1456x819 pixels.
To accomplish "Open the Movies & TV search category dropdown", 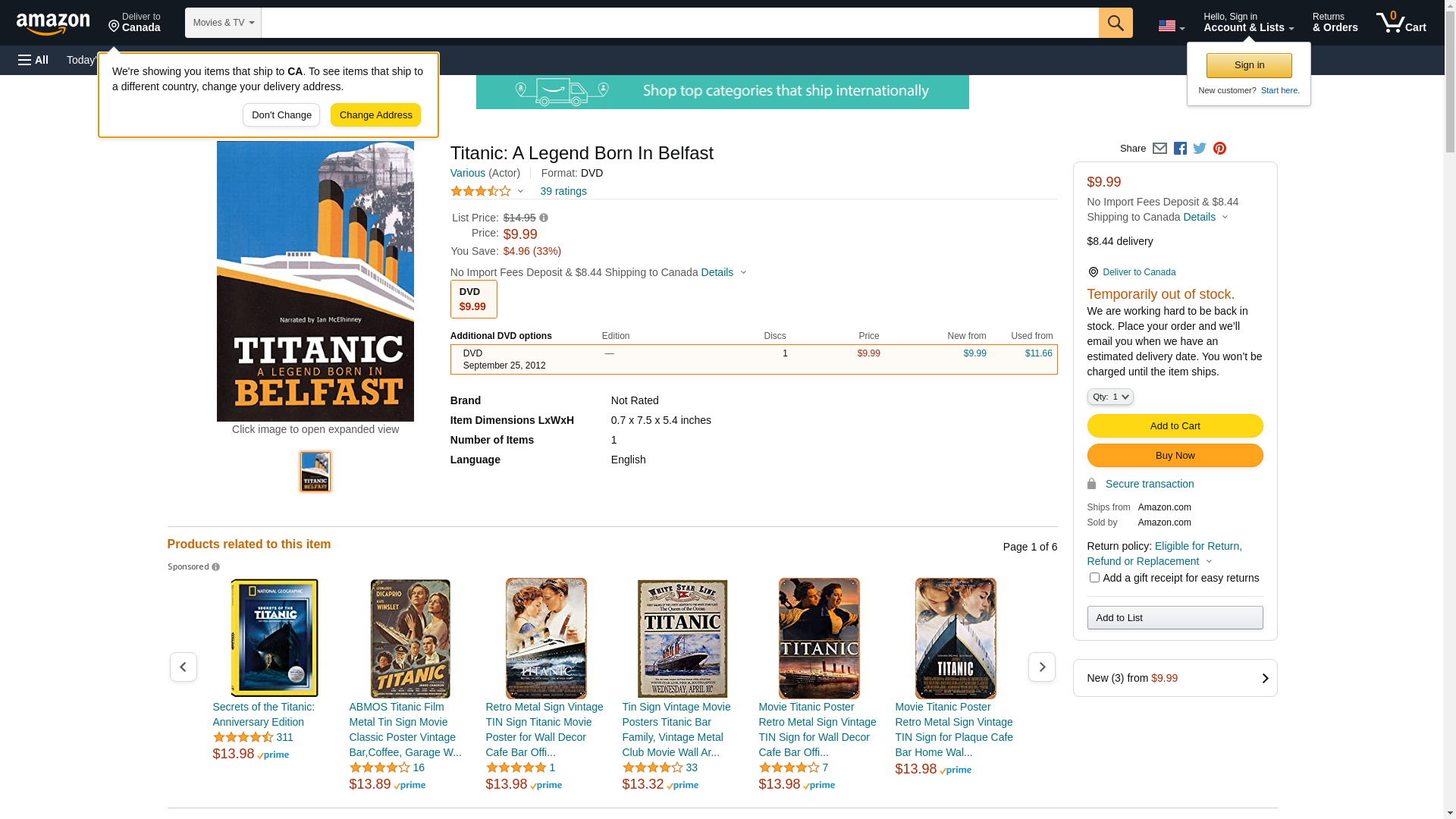I will coord(223,23).
